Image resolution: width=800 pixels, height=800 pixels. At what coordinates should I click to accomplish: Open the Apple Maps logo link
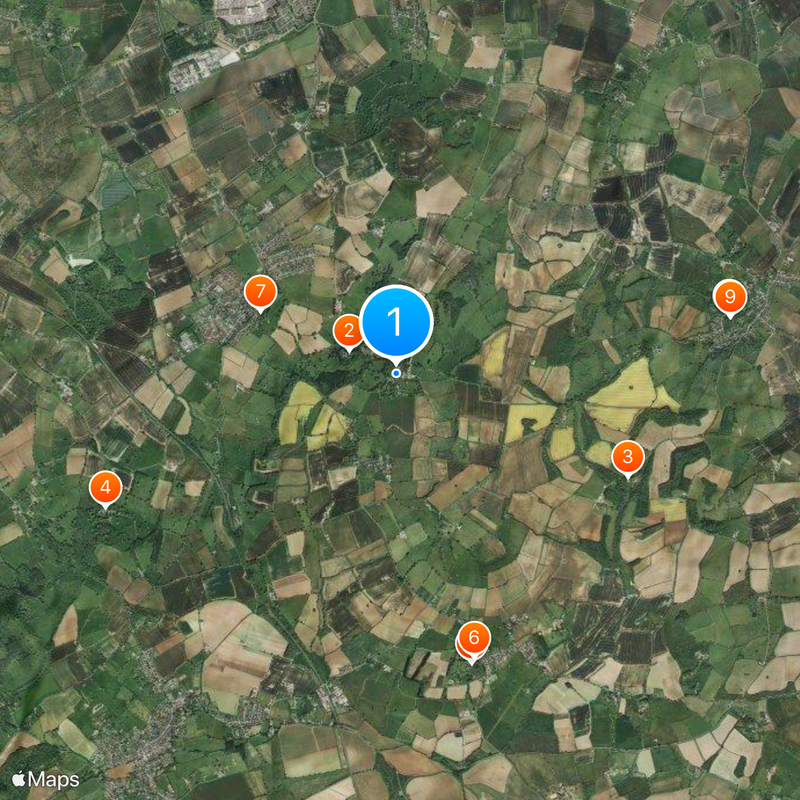46,780
